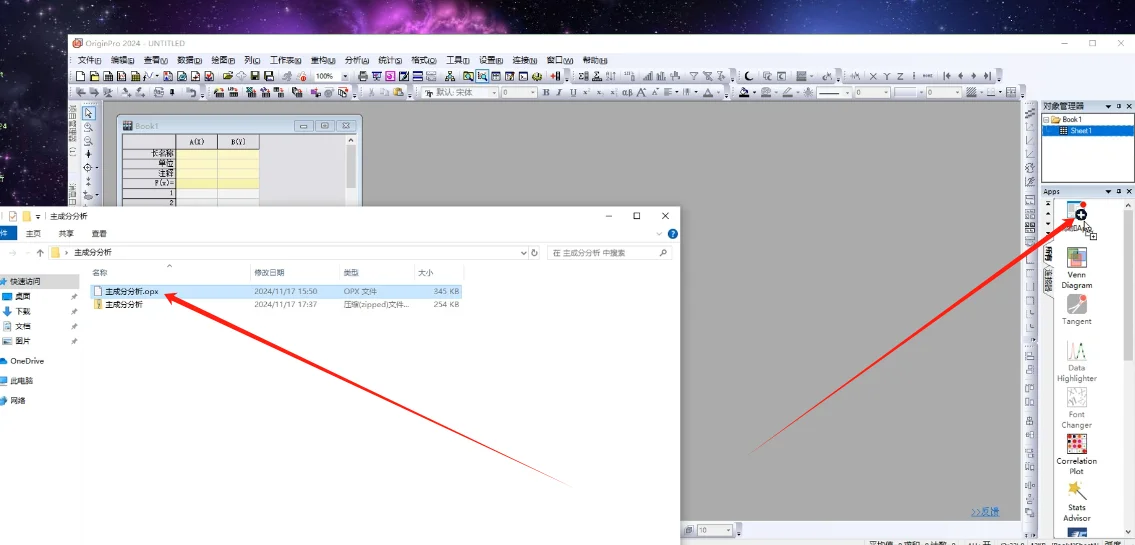
Task: Click the Greek αβ symbol button
Action: (x=627, y=93)
